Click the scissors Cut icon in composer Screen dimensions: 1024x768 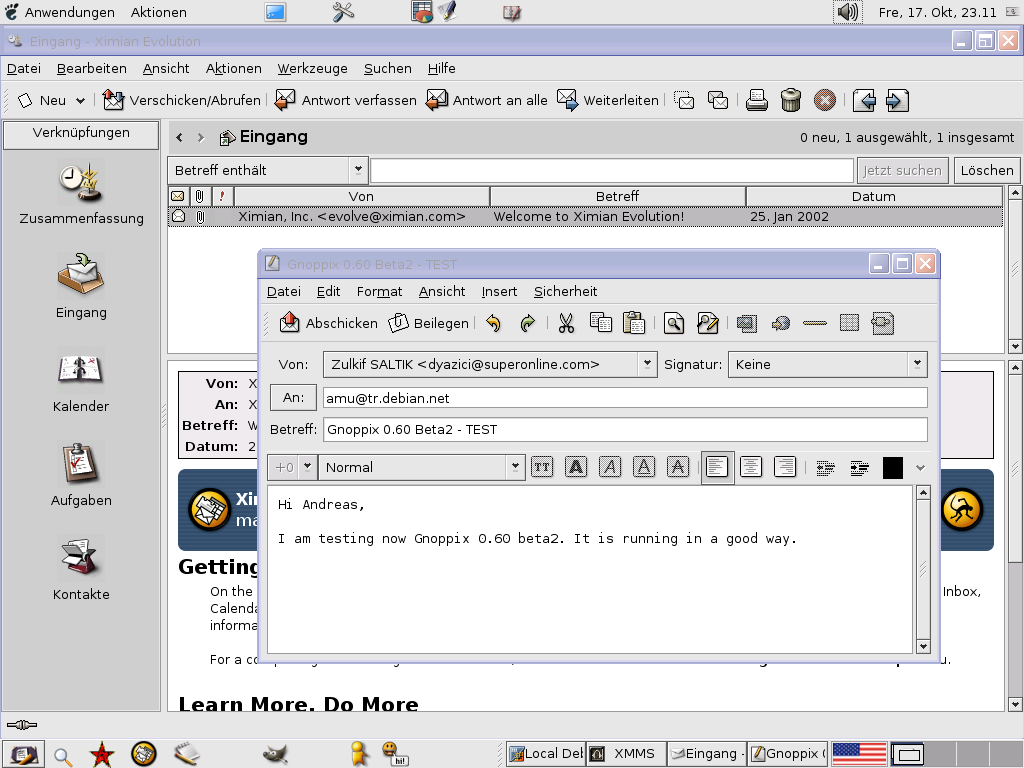click(x=566, y=323)
